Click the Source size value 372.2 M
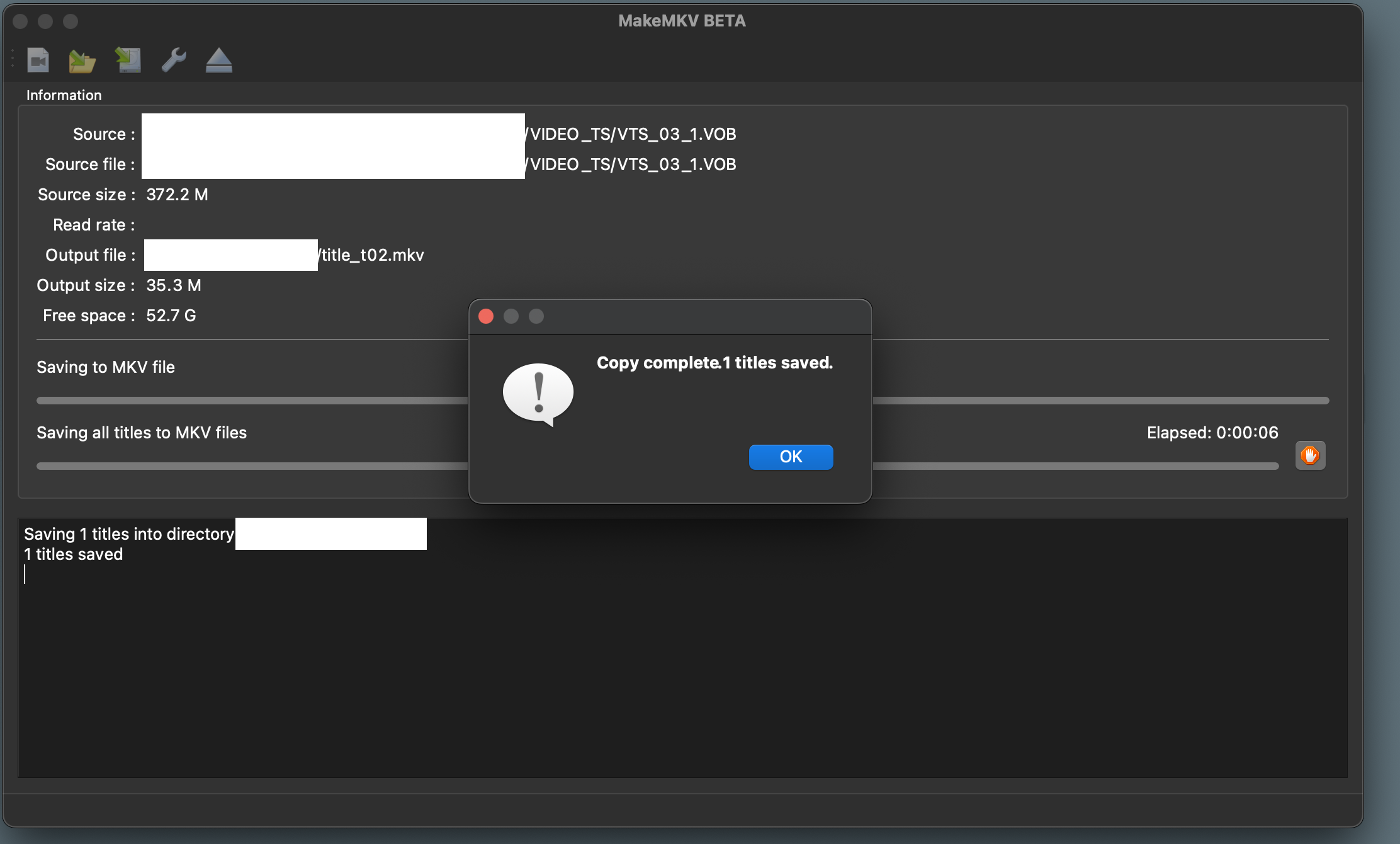This screenshot has height=844, width=1400. (x=177, y=195)
